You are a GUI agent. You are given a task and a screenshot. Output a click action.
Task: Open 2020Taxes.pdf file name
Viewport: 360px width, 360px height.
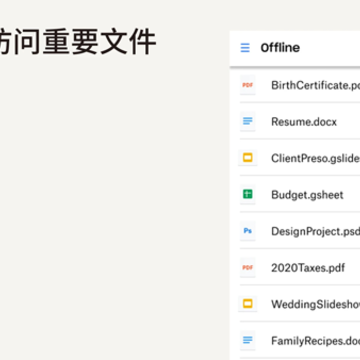click(308, 268)
